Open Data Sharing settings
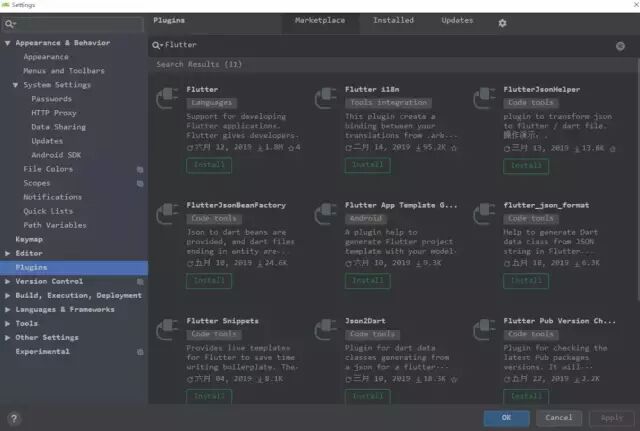Viewport: 640px width, 431px height. [59, 127]
